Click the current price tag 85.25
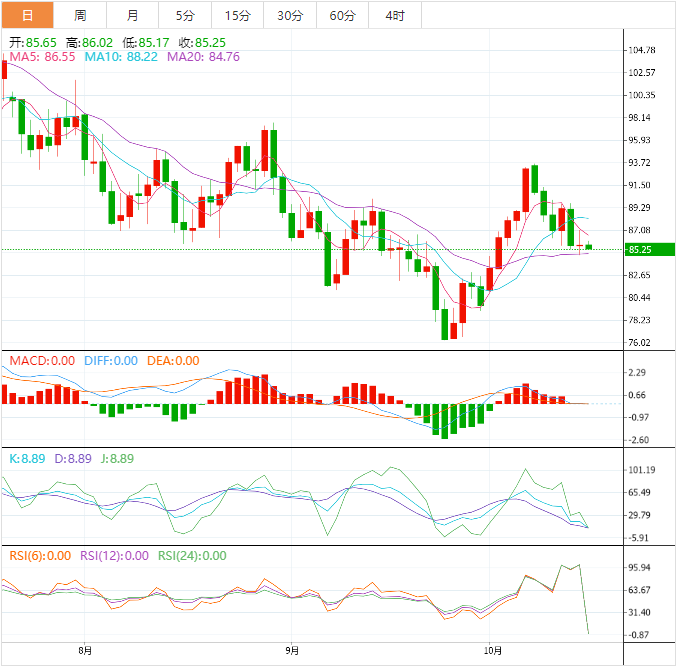 [x=650, y=250]
